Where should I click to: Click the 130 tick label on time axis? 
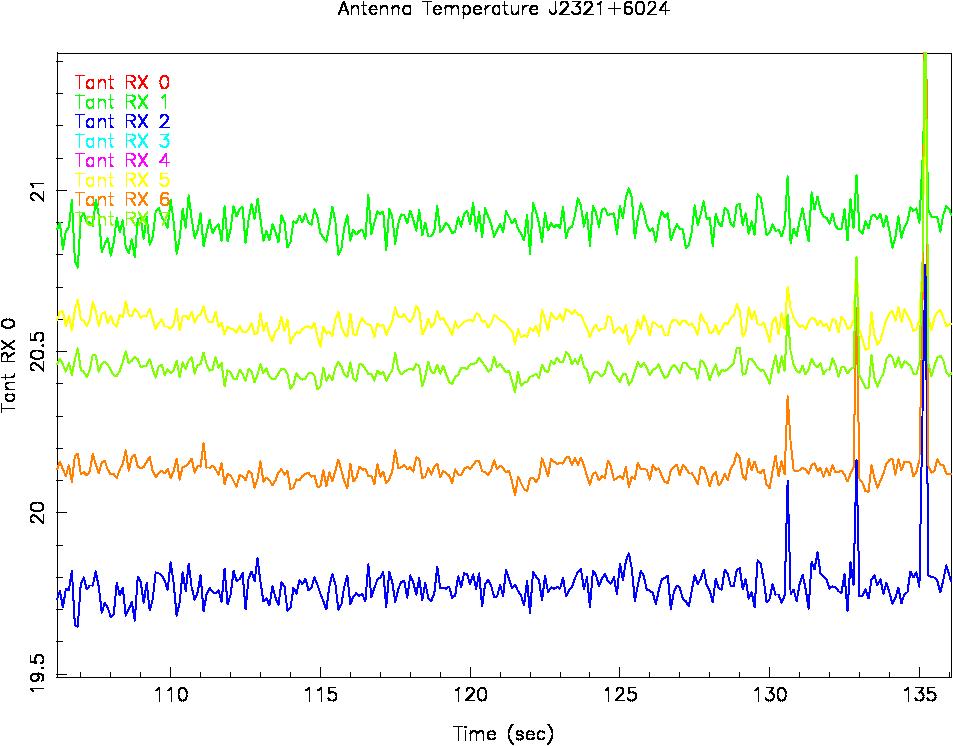[x=770, y=694]
